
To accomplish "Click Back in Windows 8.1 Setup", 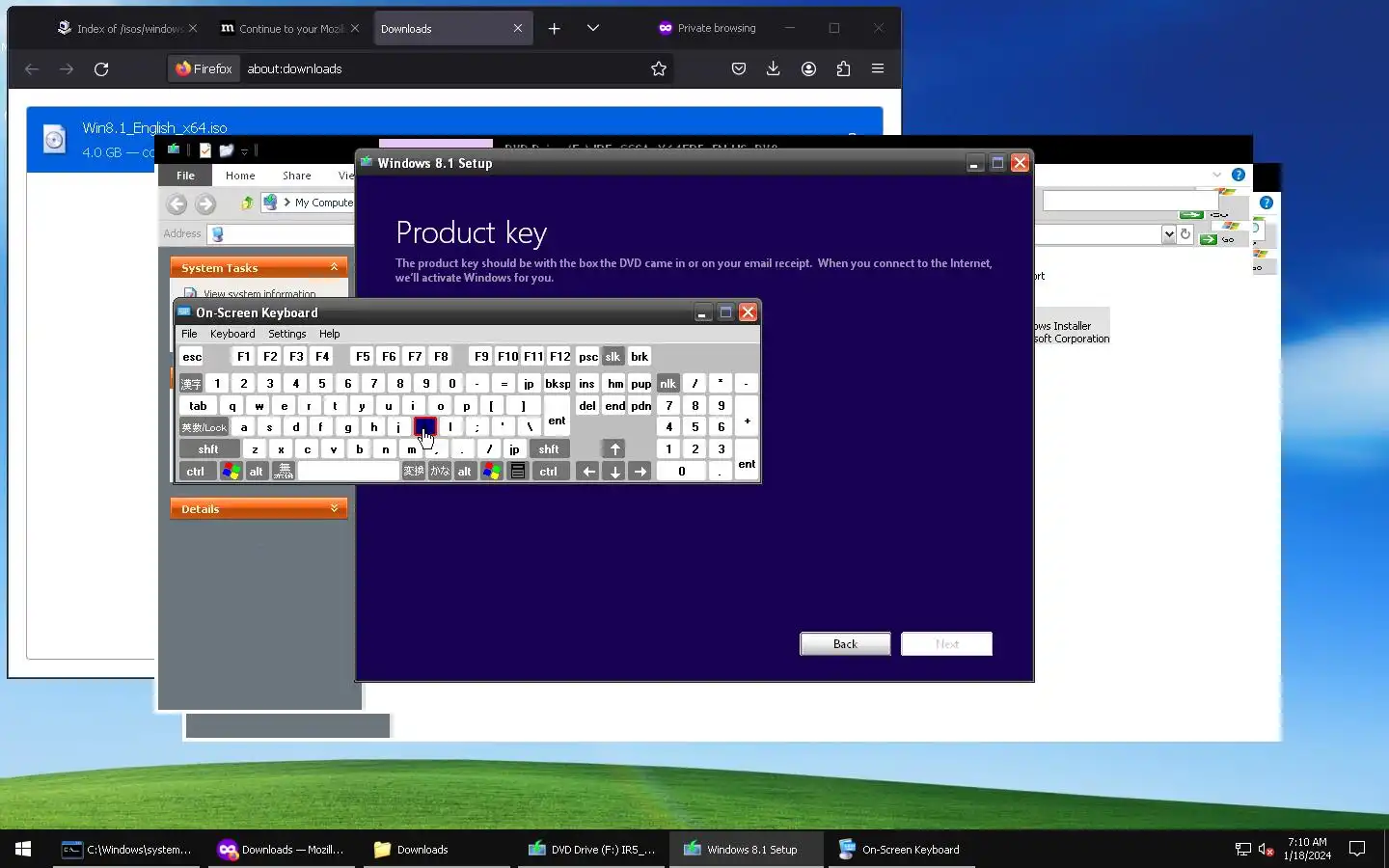I will tap(845, 644).
